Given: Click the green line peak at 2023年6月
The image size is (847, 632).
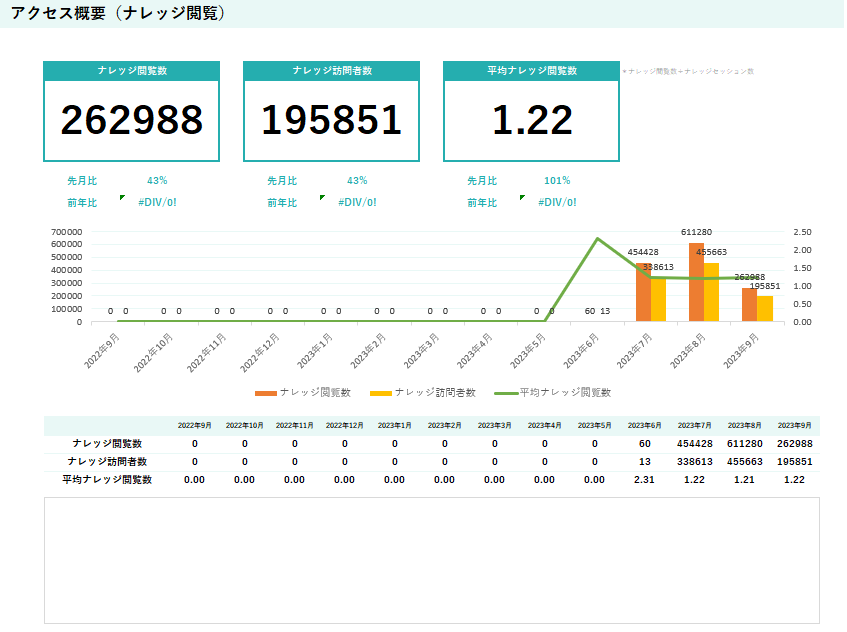Looking at the screenshot, I should pyautogui.click(x=597, y=239).
